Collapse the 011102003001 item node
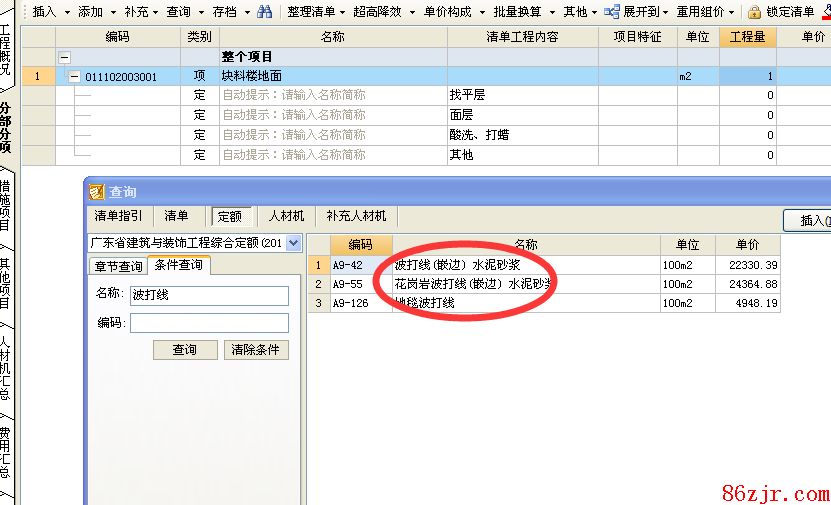Image resolution: width=831 pixels, height=505 pixels. click(x=74, y=77)
